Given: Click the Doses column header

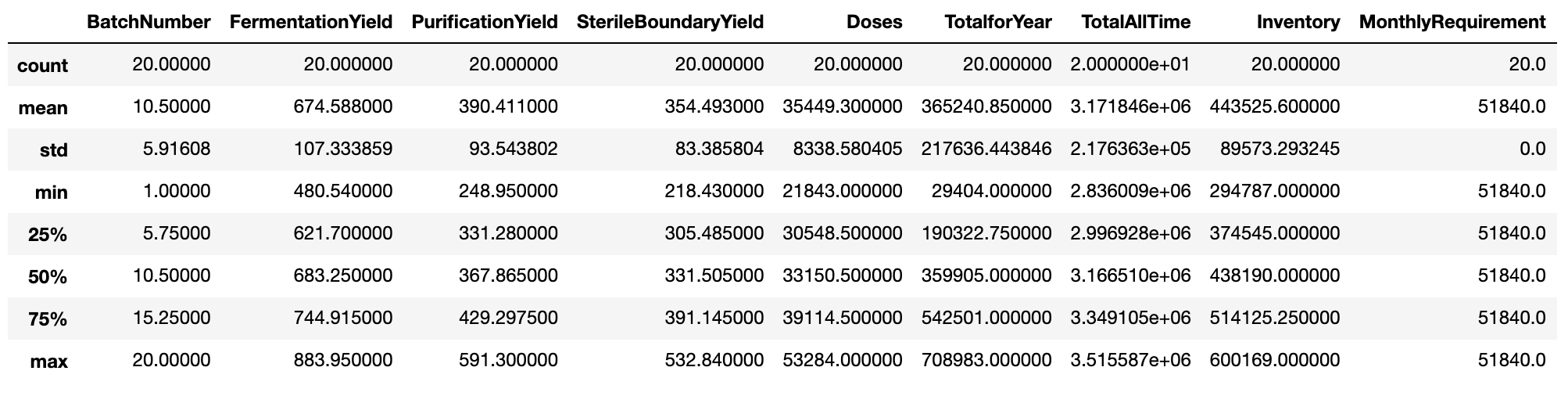Looking at the screenshot, I should 874,22.
